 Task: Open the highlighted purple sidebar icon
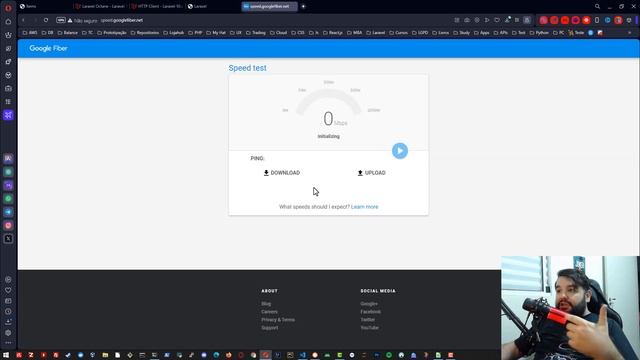click(8, 115)
